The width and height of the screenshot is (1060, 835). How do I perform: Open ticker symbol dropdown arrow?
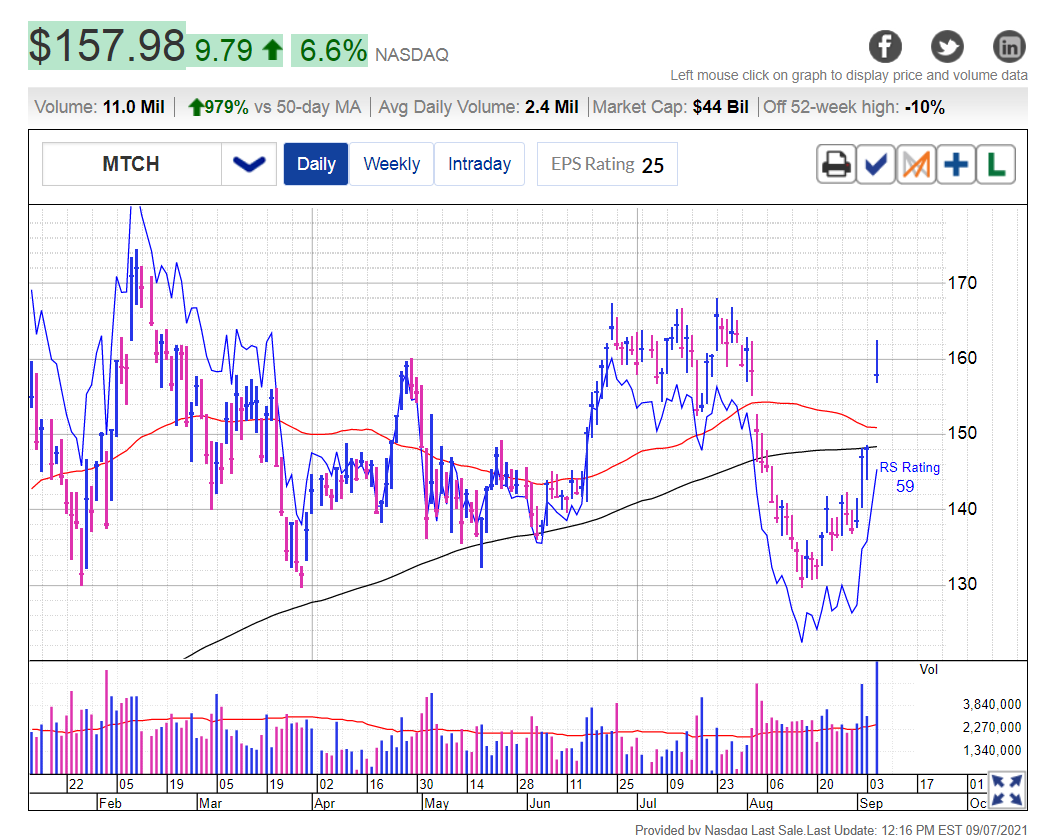coord(249,164)
